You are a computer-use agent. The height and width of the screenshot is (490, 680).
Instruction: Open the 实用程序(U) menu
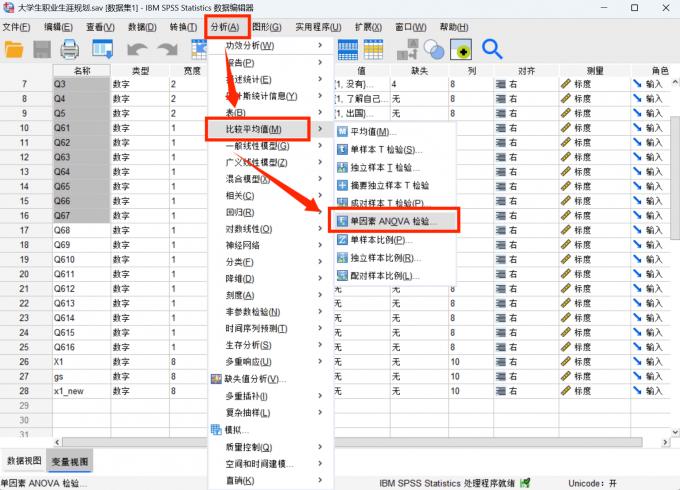pyautogui.click(x=318, y=27)
